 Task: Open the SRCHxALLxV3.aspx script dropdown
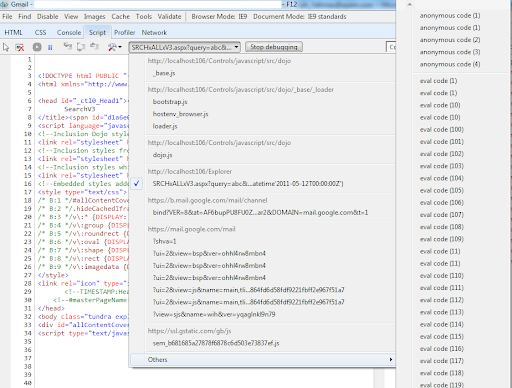click(x=184, y=47)
